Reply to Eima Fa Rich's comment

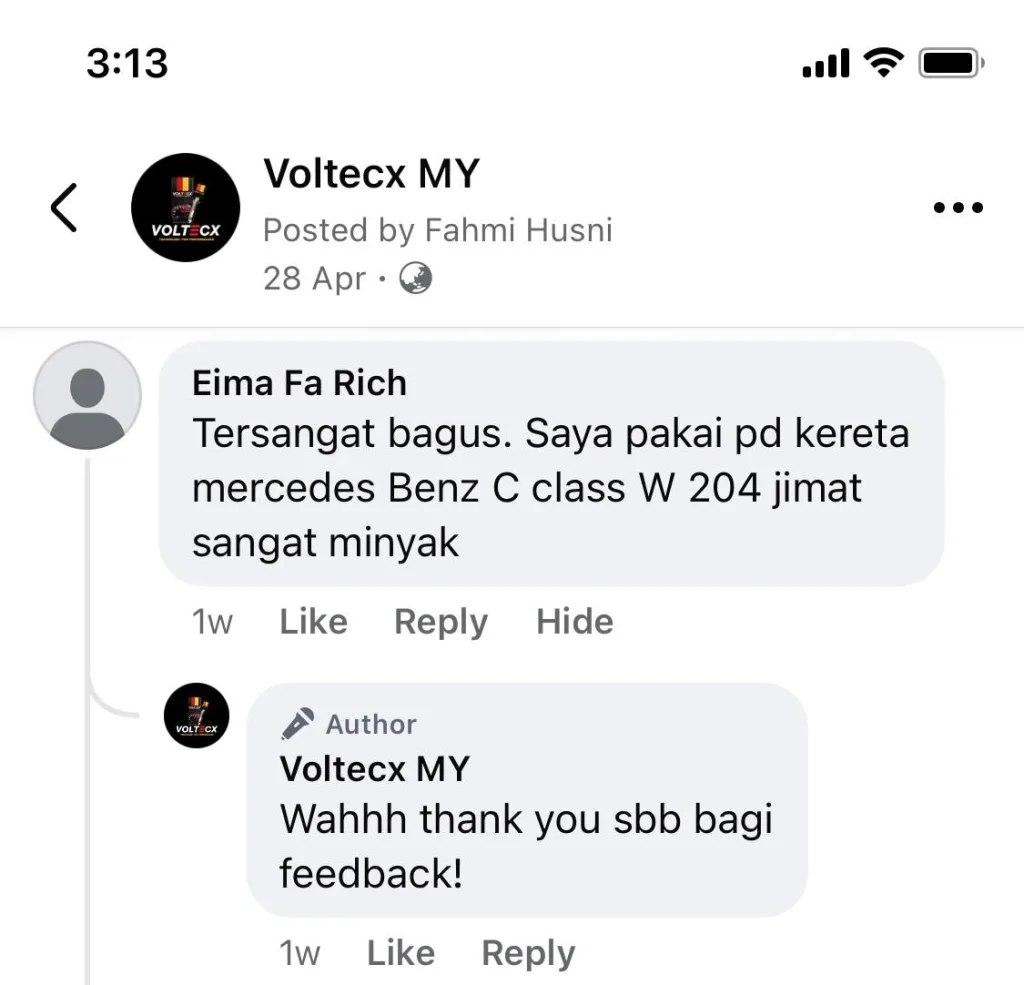click(441, 622)
